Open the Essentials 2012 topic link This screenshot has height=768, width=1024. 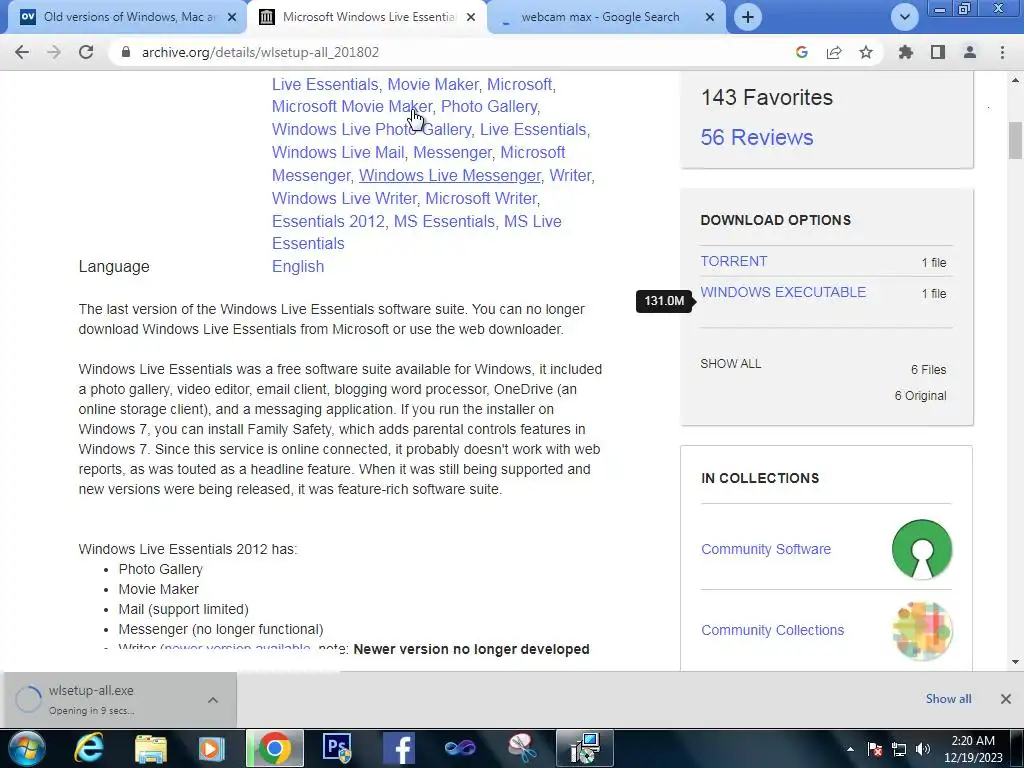[328, 221]
